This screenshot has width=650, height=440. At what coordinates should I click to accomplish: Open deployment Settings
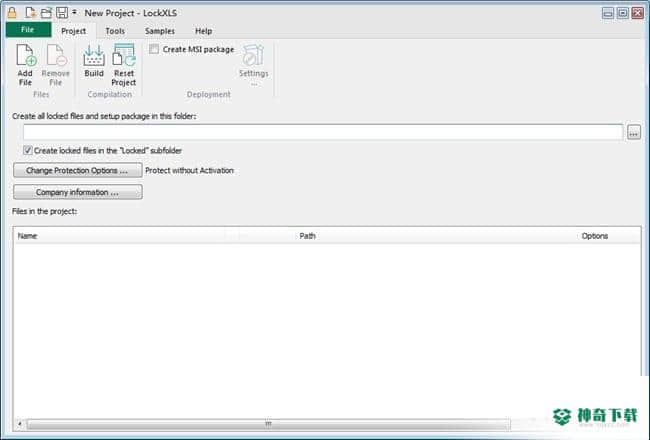tap(253, 65)
